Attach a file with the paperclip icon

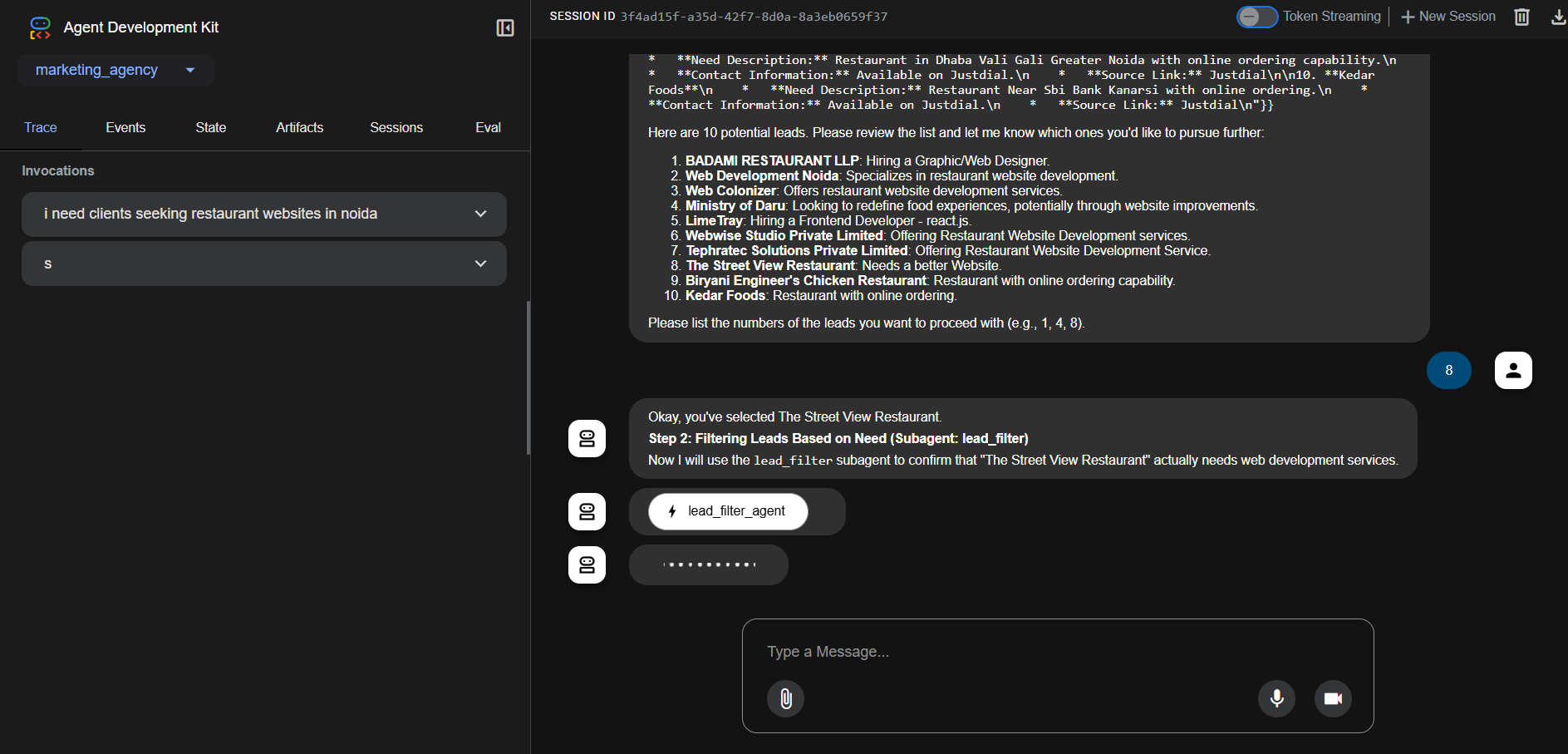coord(785,698)
